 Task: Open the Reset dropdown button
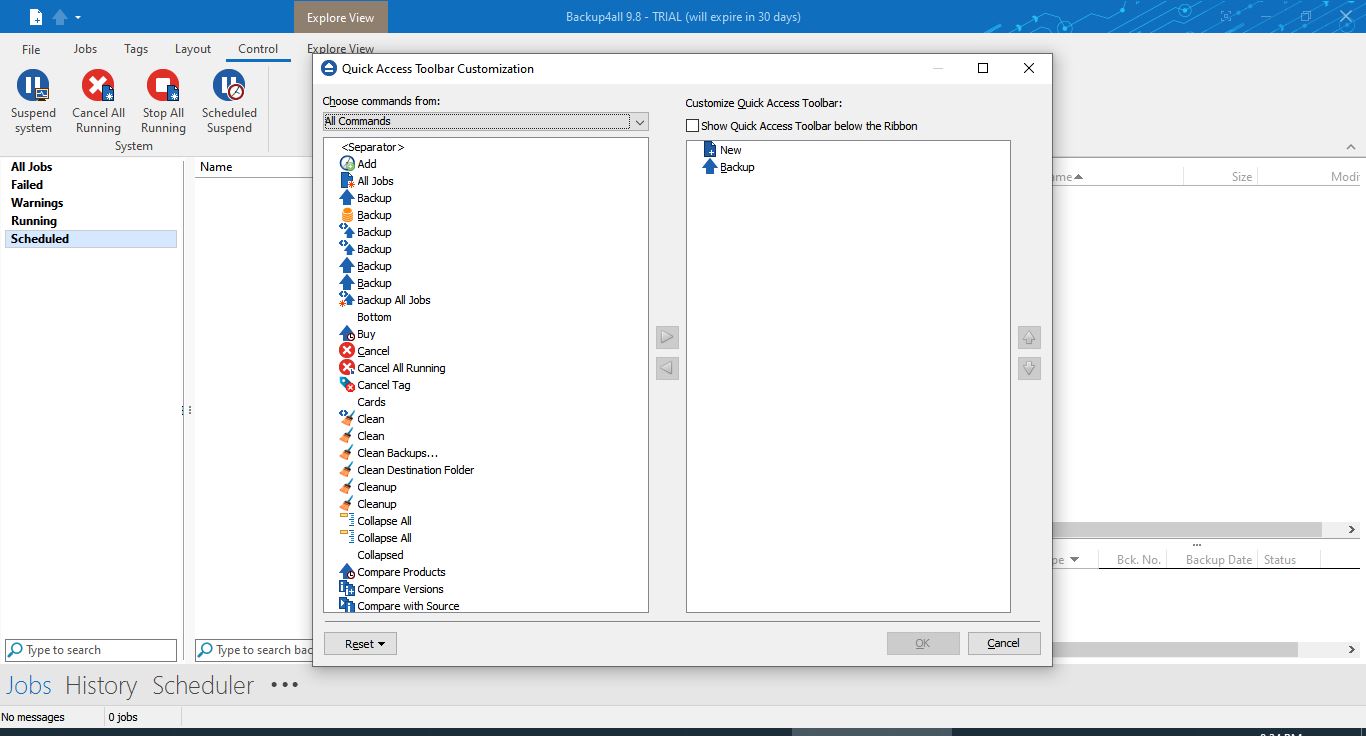(360, 644)
